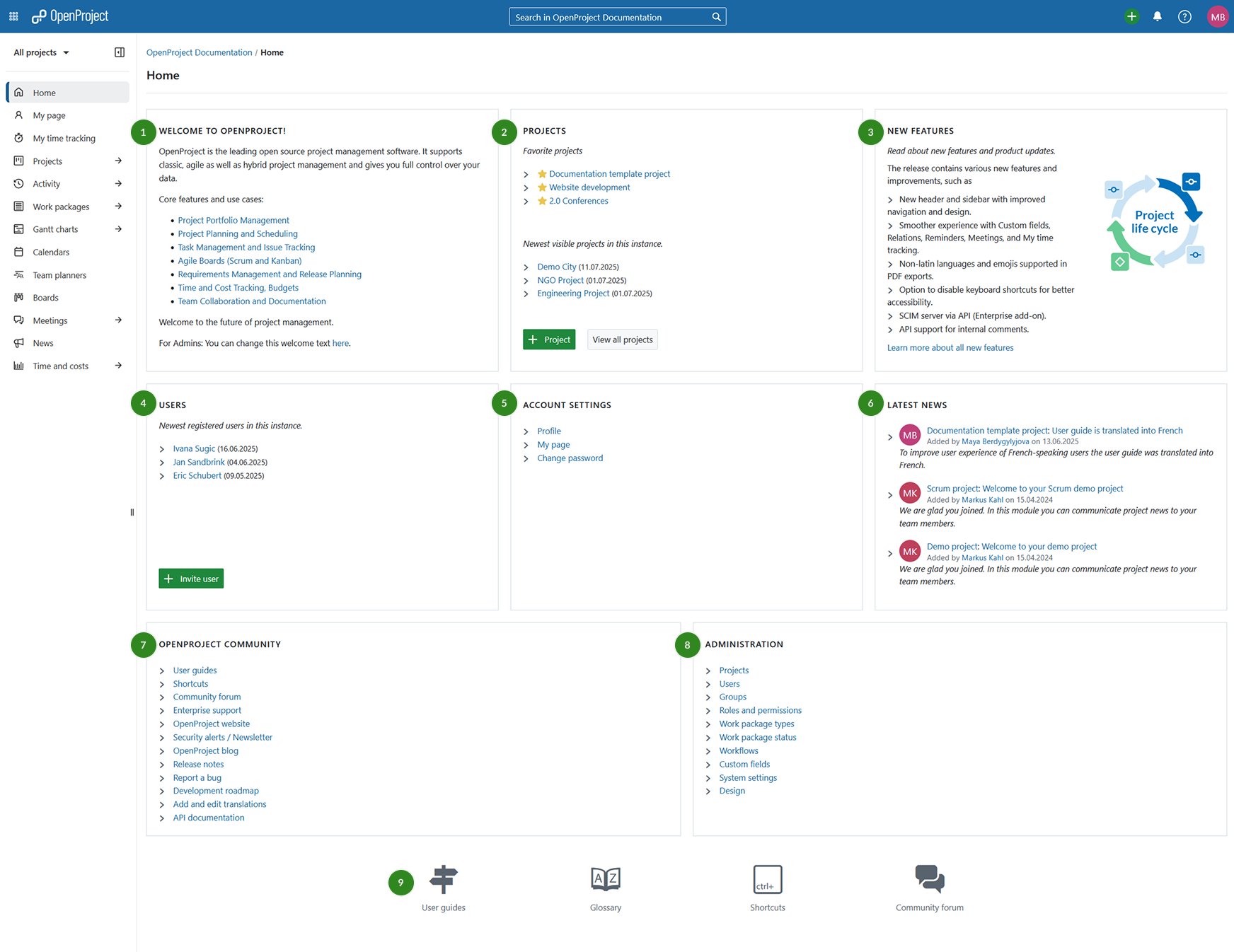Click the green + Project button
Screen dimensions: 1234x952
tap(549, 339)
